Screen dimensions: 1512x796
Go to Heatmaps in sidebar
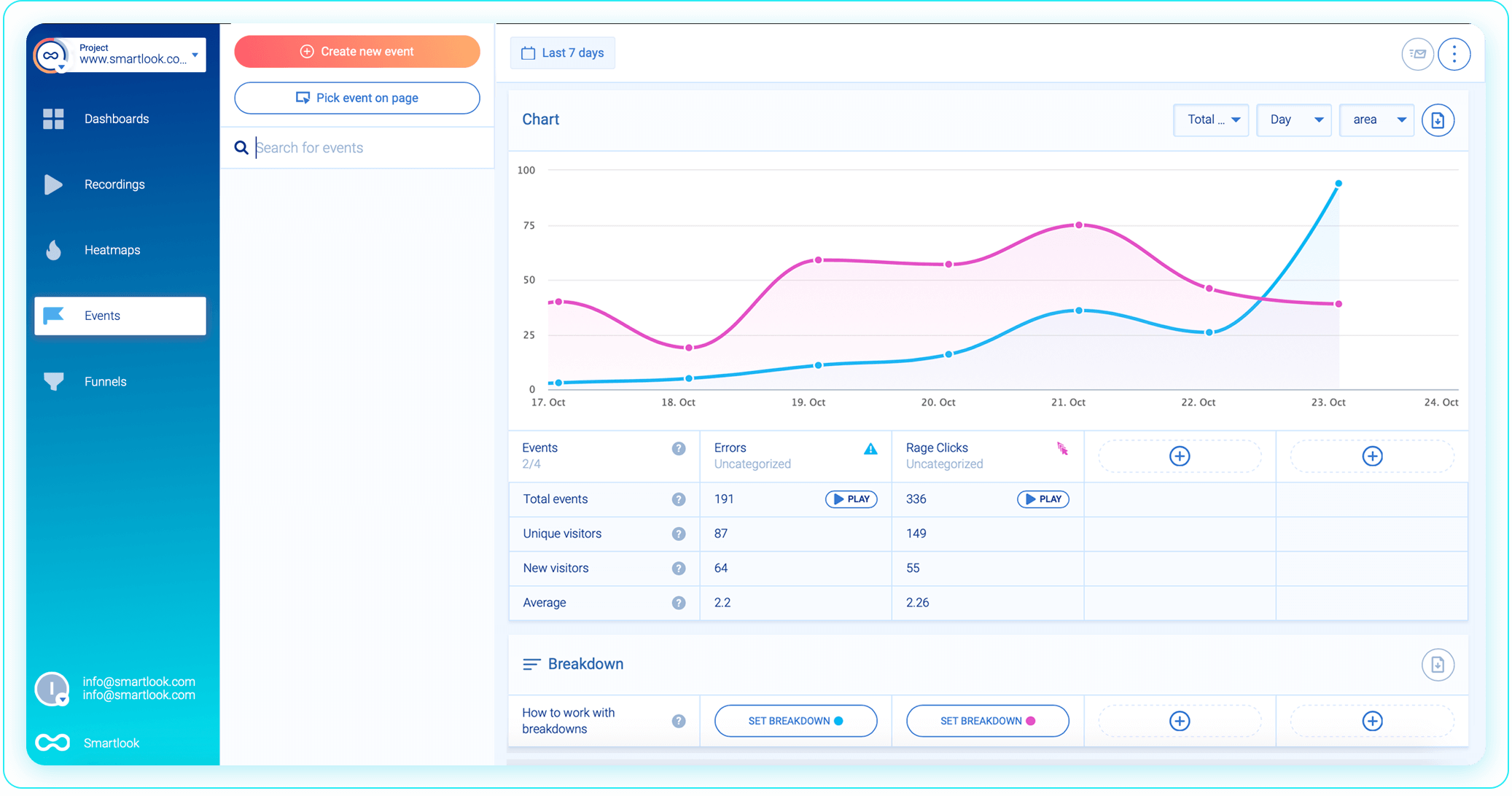pos(112,250)
